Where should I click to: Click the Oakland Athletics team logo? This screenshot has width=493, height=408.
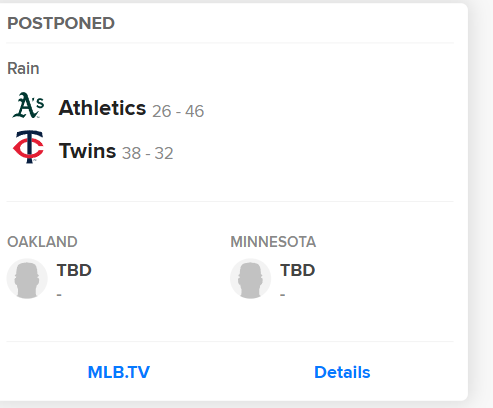click(x=28, y=105)
